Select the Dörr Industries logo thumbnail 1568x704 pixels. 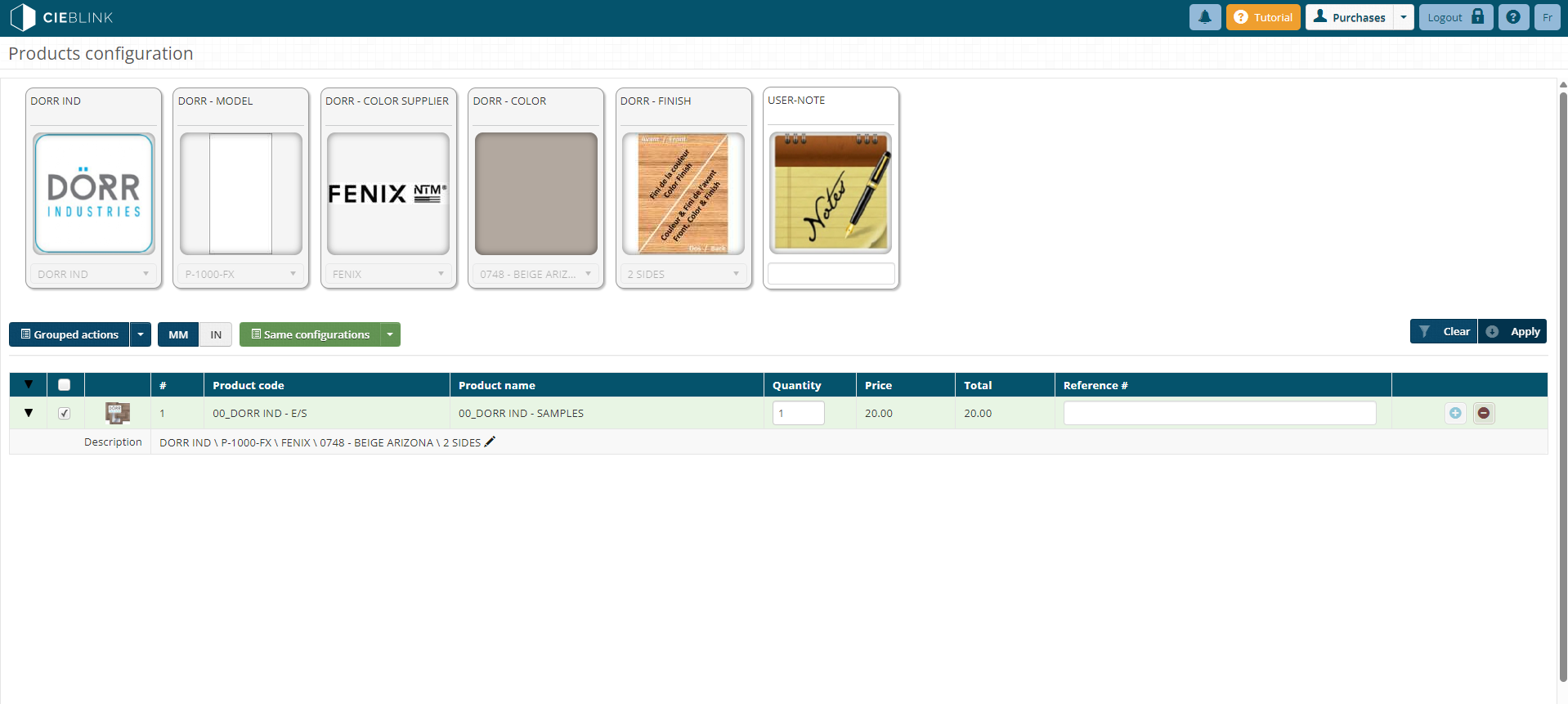click(x=94, y=194)
